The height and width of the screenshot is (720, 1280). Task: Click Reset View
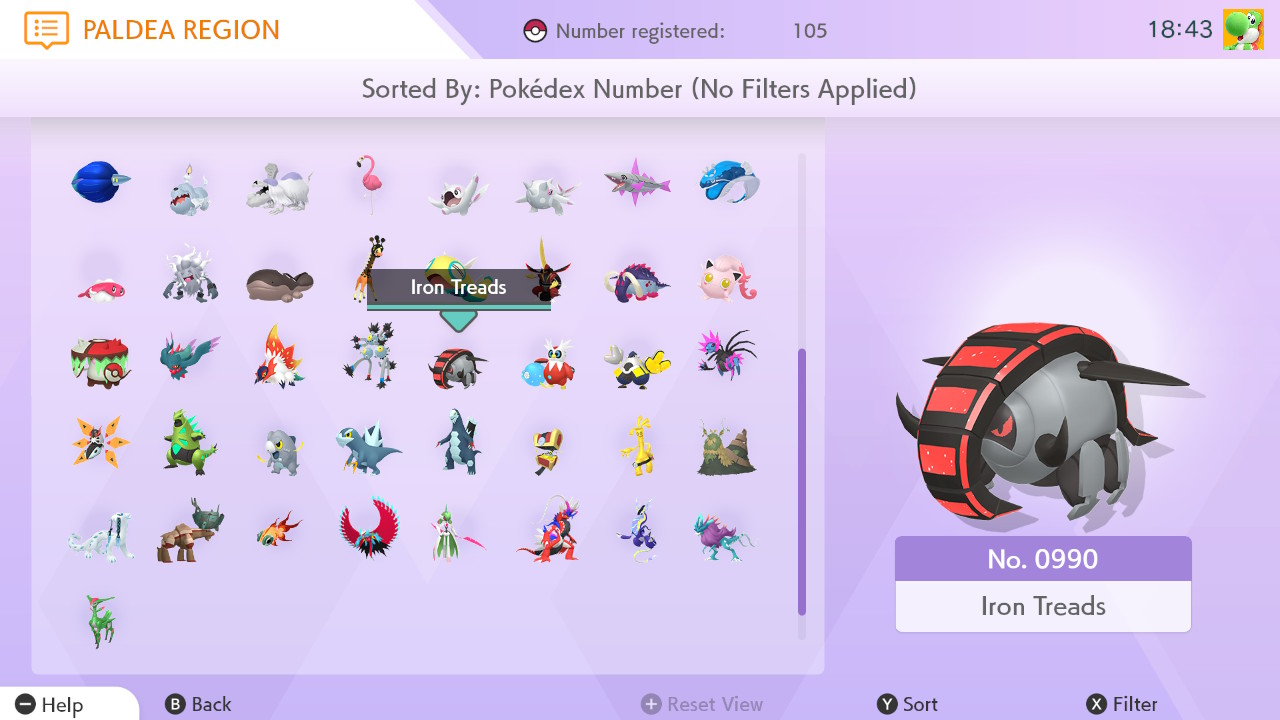[702, 704]
